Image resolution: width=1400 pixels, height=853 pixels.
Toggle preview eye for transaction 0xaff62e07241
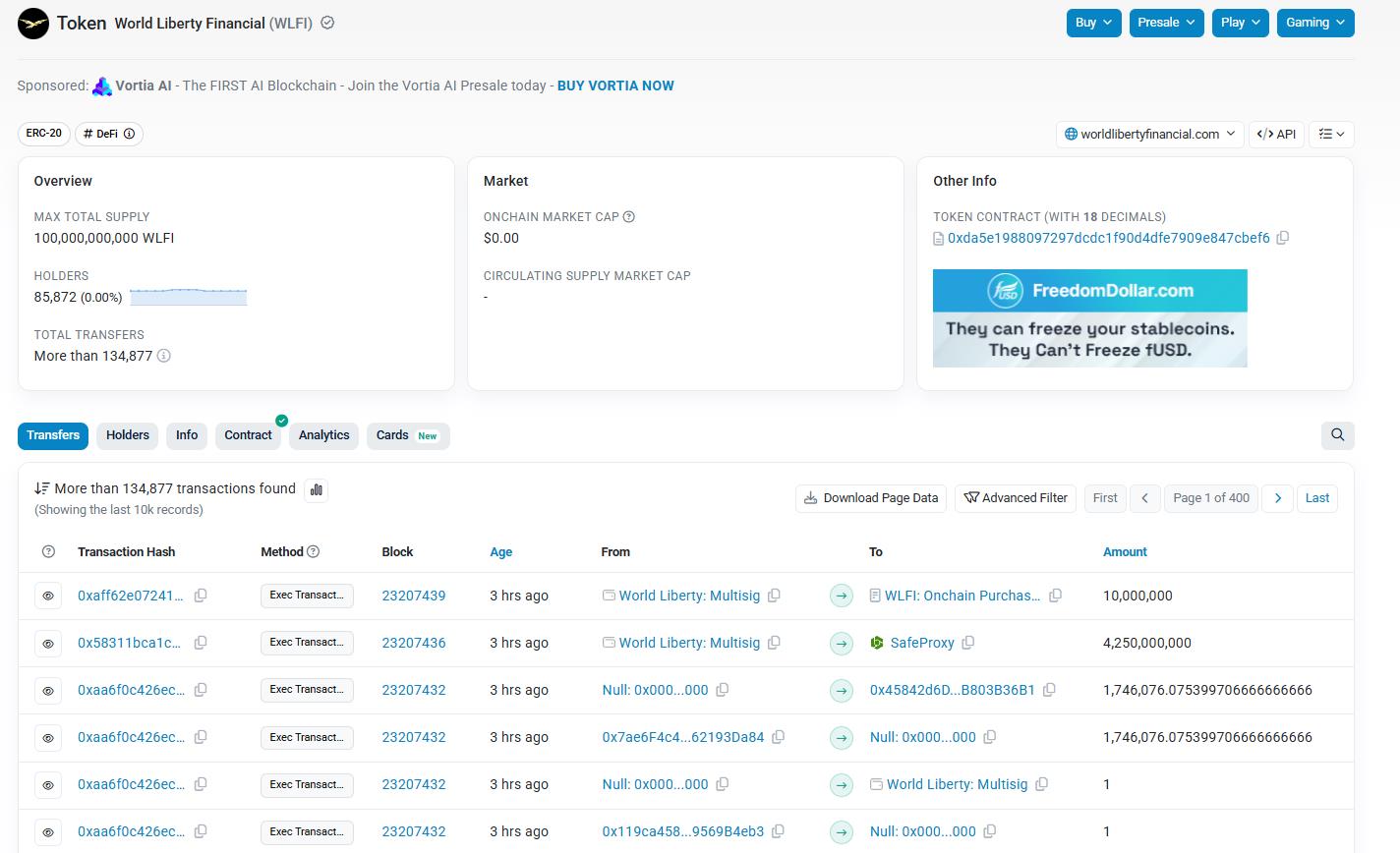click(48, 596)
